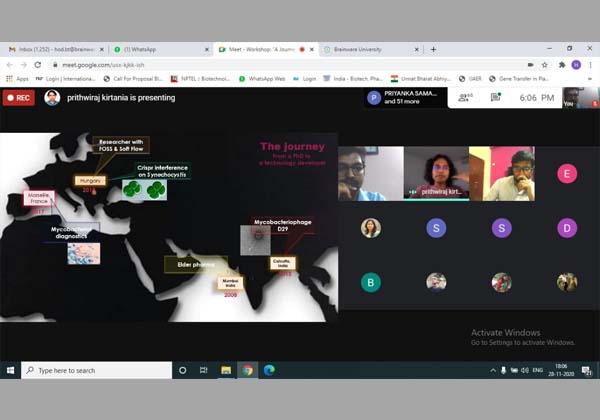Show hidden system tray icons
The image size is (600, 420).
[x=492, y=370]
